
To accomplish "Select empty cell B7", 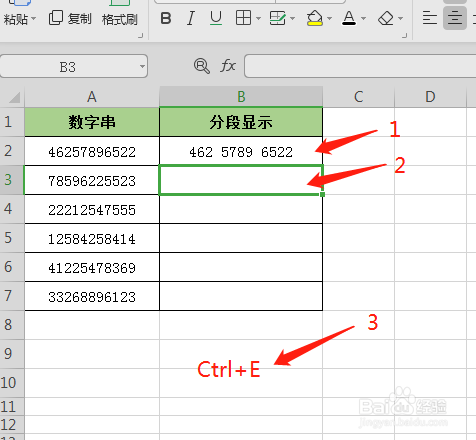I will [241, 296].
